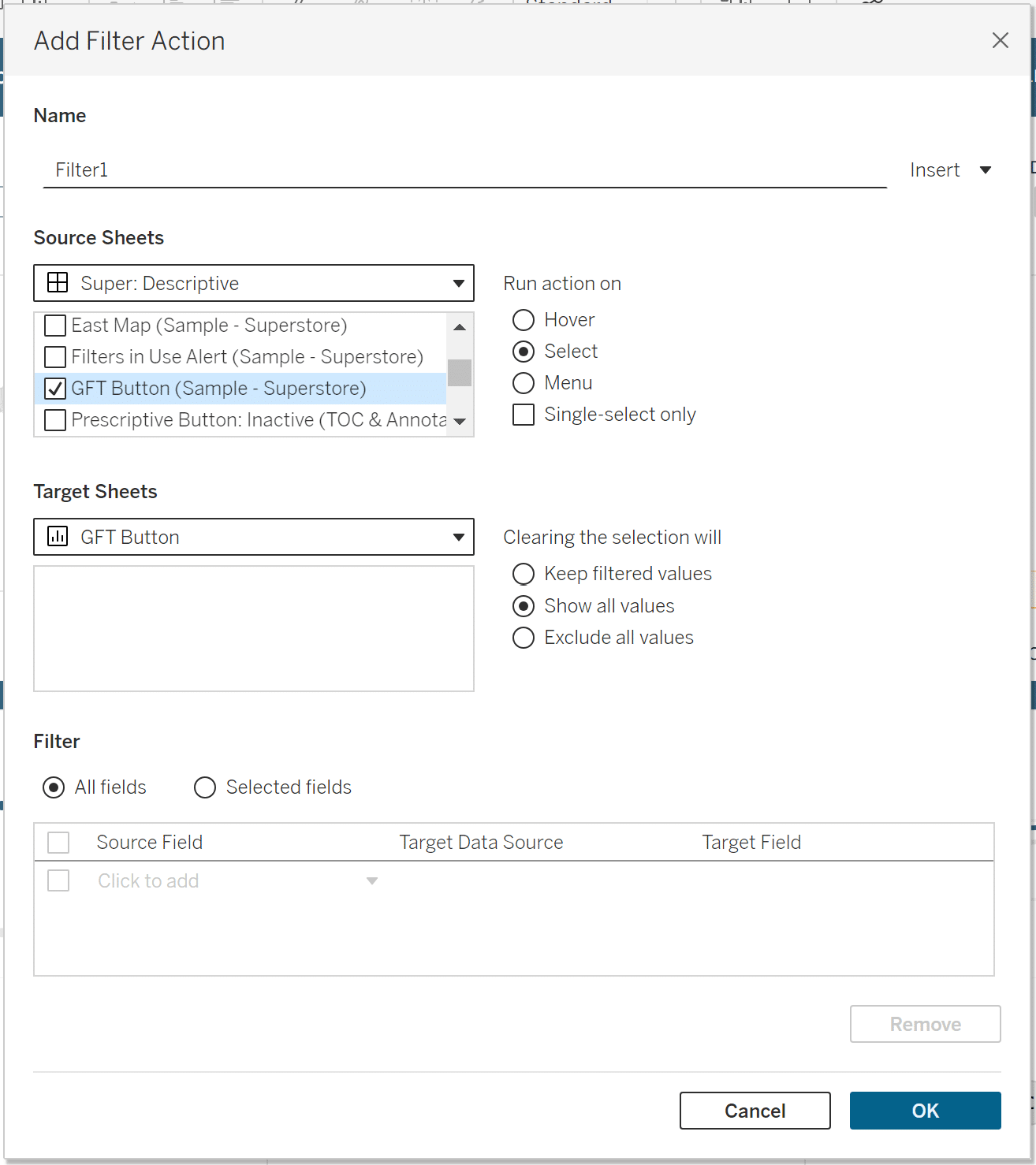Select the Selected fields filter option
The height and width of the screenshot is (1165, 1036).
(205, 787)
